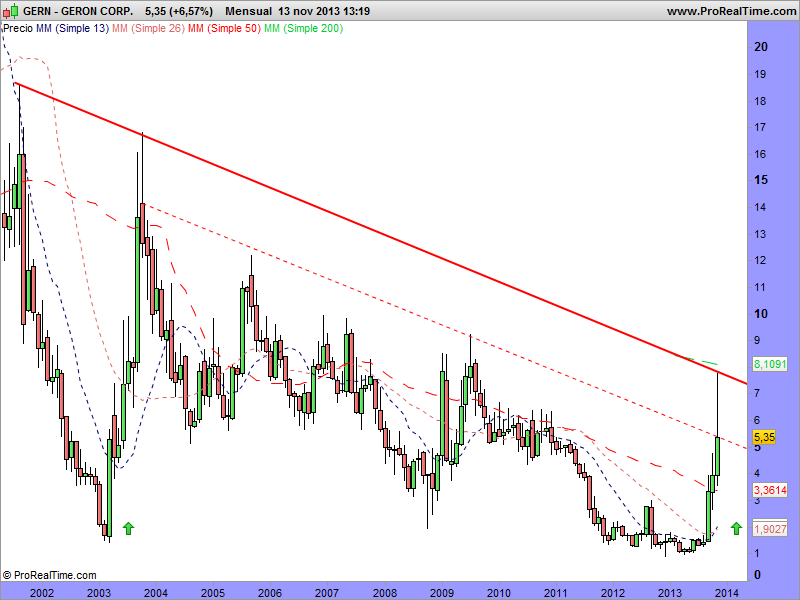Click the 2014 year label
The width and height of the screenshot is (800, 600).
tap(727, 592)
